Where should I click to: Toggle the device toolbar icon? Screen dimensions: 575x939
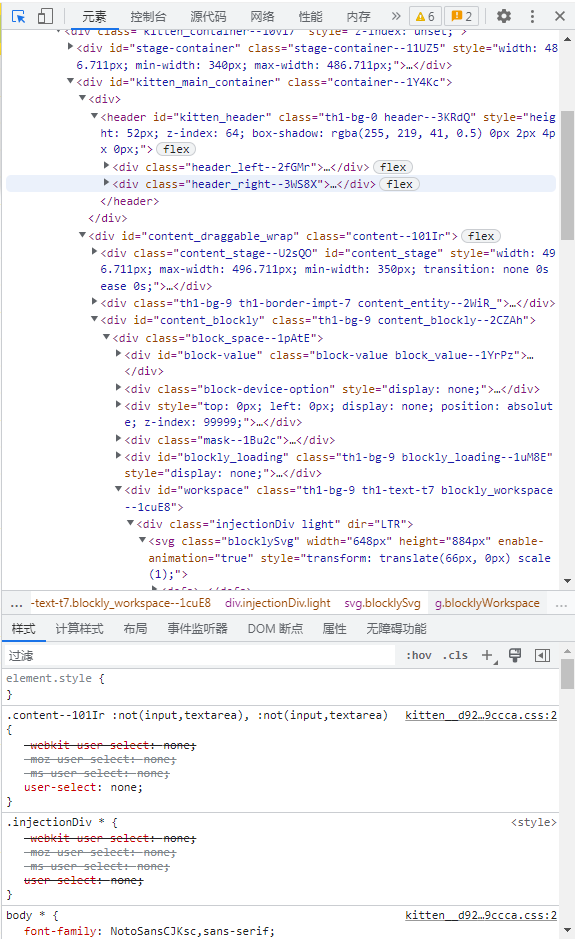coord(46,16)
